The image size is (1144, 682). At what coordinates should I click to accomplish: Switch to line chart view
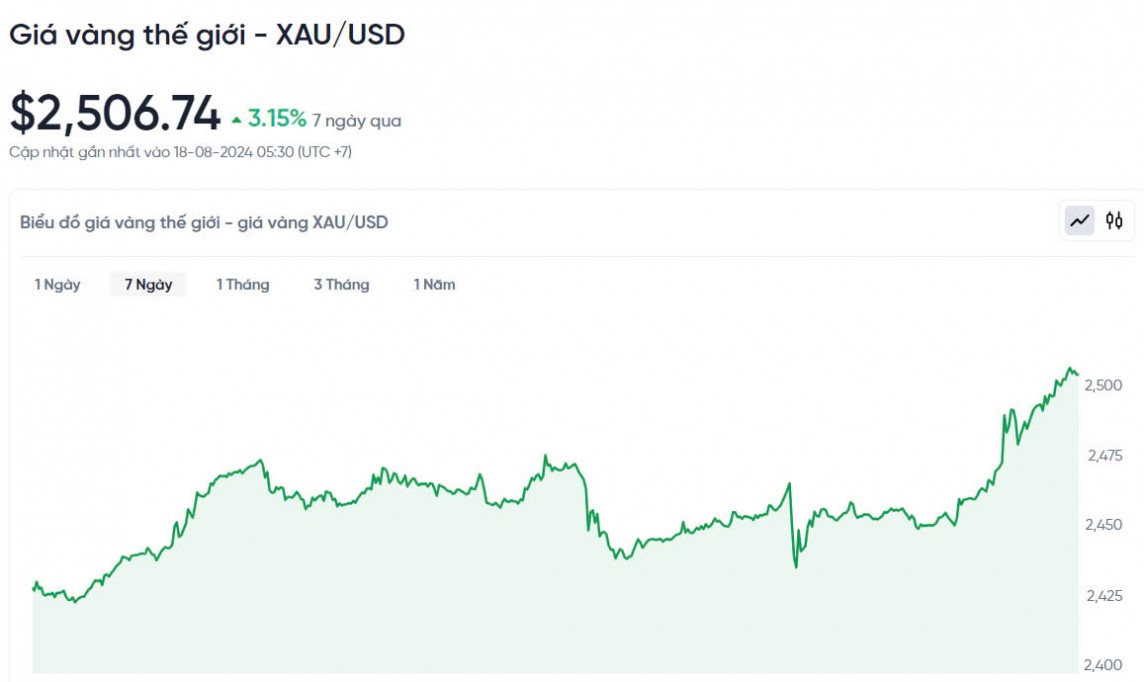1080,221
